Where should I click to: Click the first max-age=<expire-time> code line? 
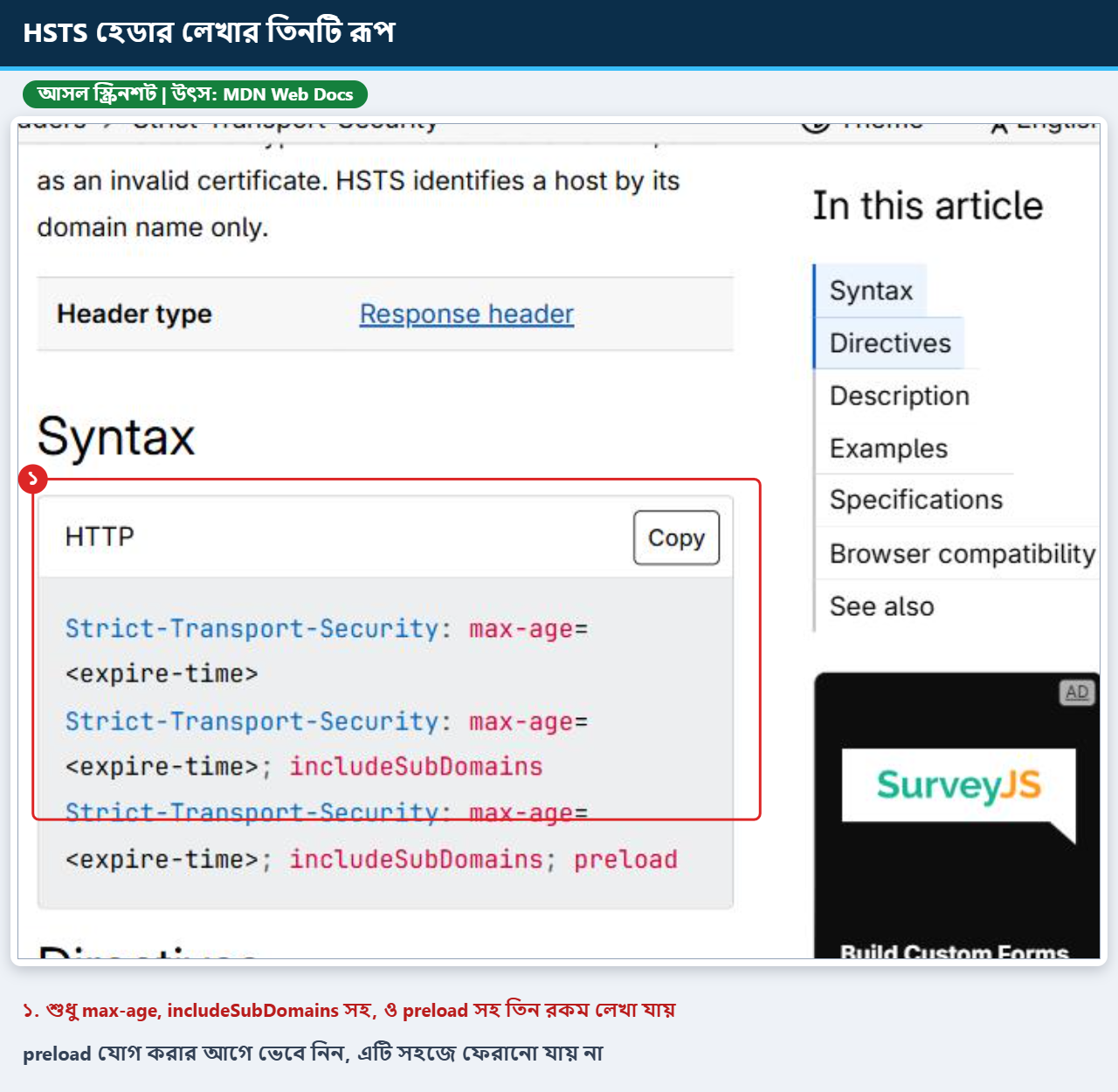(x=327, y=651)
